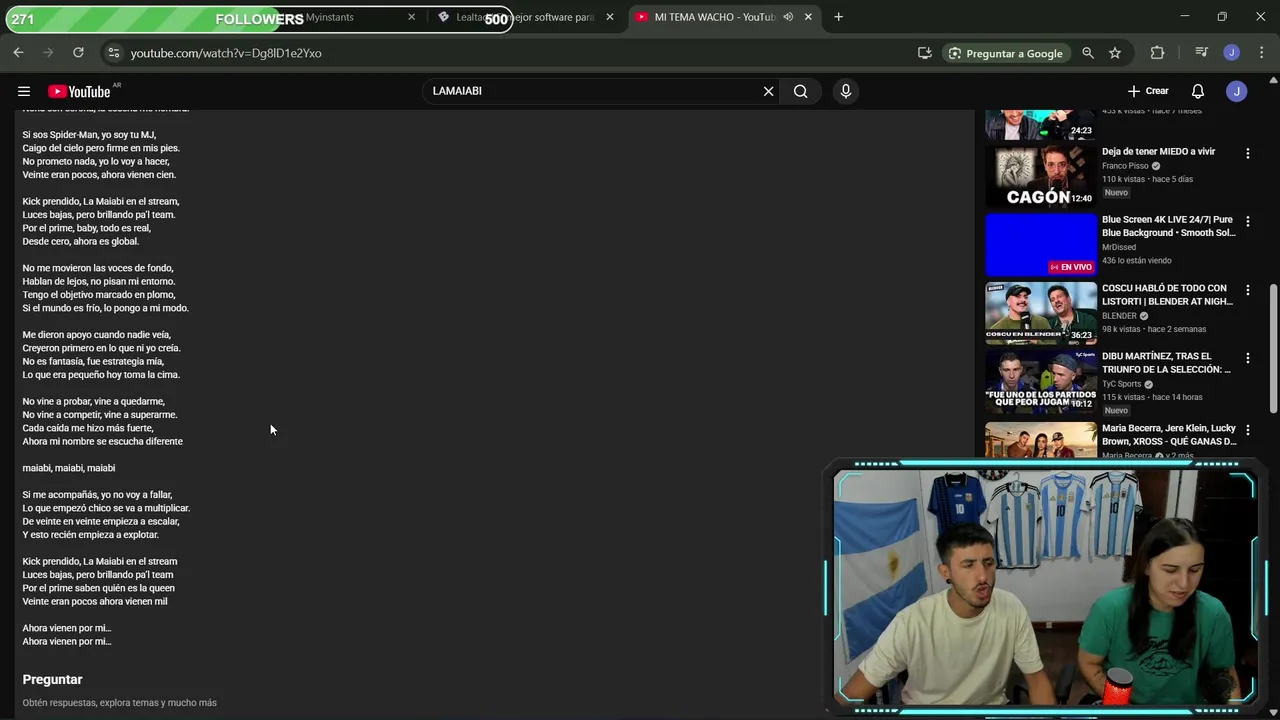Open options for Deja de tener MIEDO video
The image size is (1280, 720).
point(1247,154)
